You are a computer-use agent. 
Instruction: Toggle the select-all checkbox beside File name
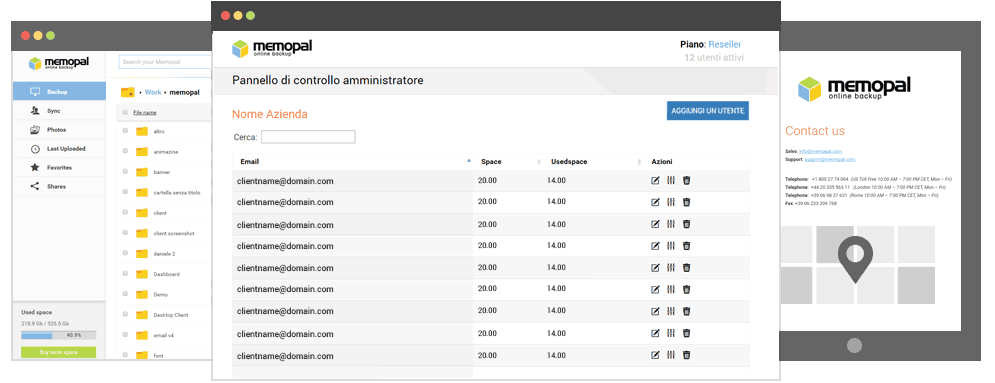pyautogui.click(x=125, y=112)
